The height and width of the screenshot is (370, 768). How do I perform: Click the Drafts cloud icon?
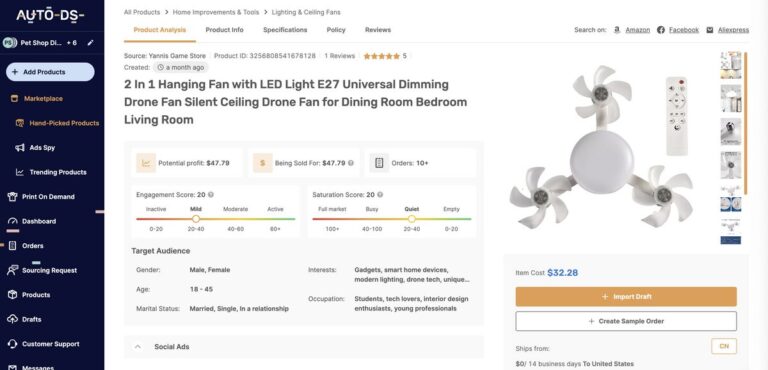(13, 319)
